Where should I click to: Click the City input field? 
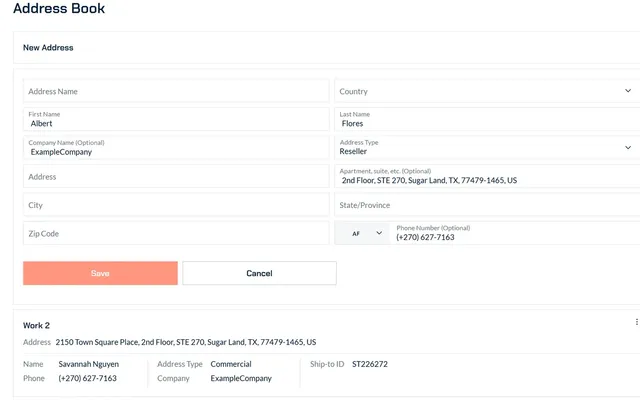pyautogui.click(x=176, y=205)
